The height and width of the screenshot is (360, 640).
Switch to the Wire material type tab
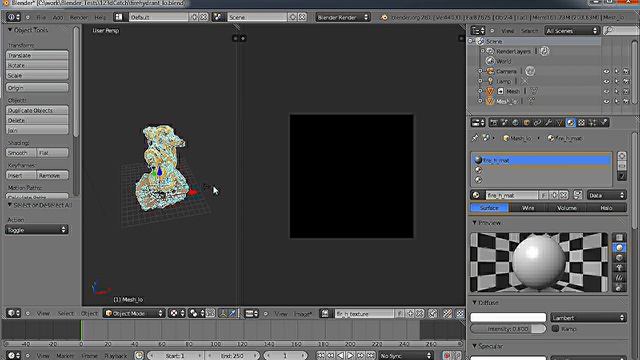point(528,208)
